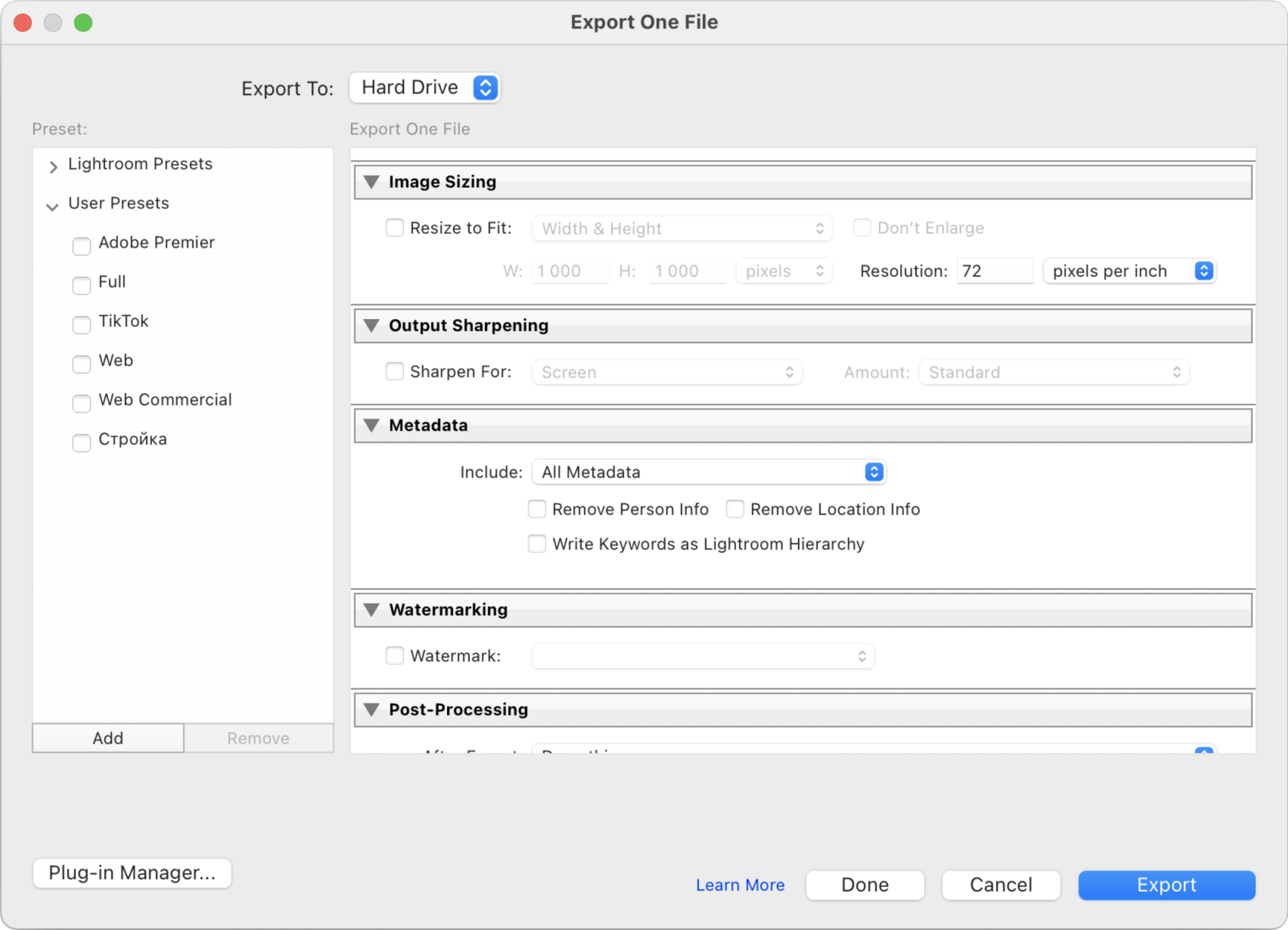Collapse the Image Sizing section triangle
This screenshot has height=930, width=1288.
click(372, 182)
